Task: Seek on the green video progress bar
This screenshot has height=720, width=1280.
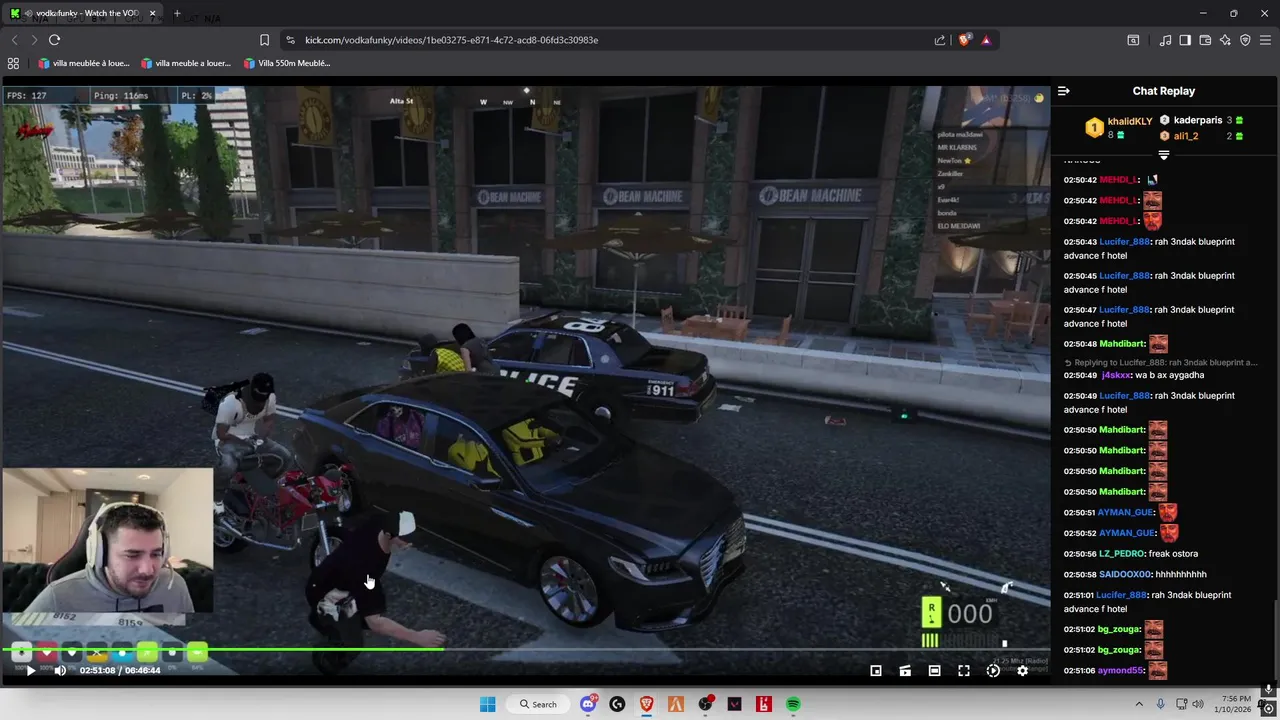Action: (x=525, y=650)
